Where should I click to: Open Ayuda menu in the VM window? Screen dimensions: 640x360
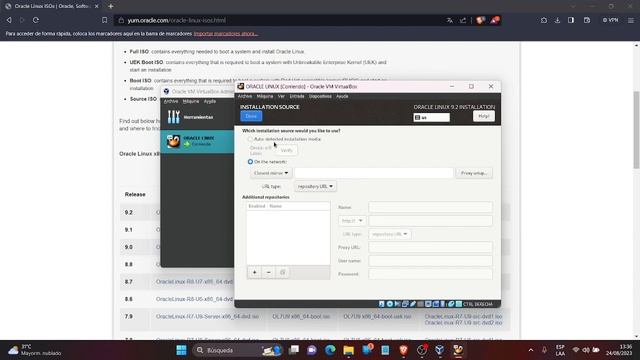coord(342,96)
